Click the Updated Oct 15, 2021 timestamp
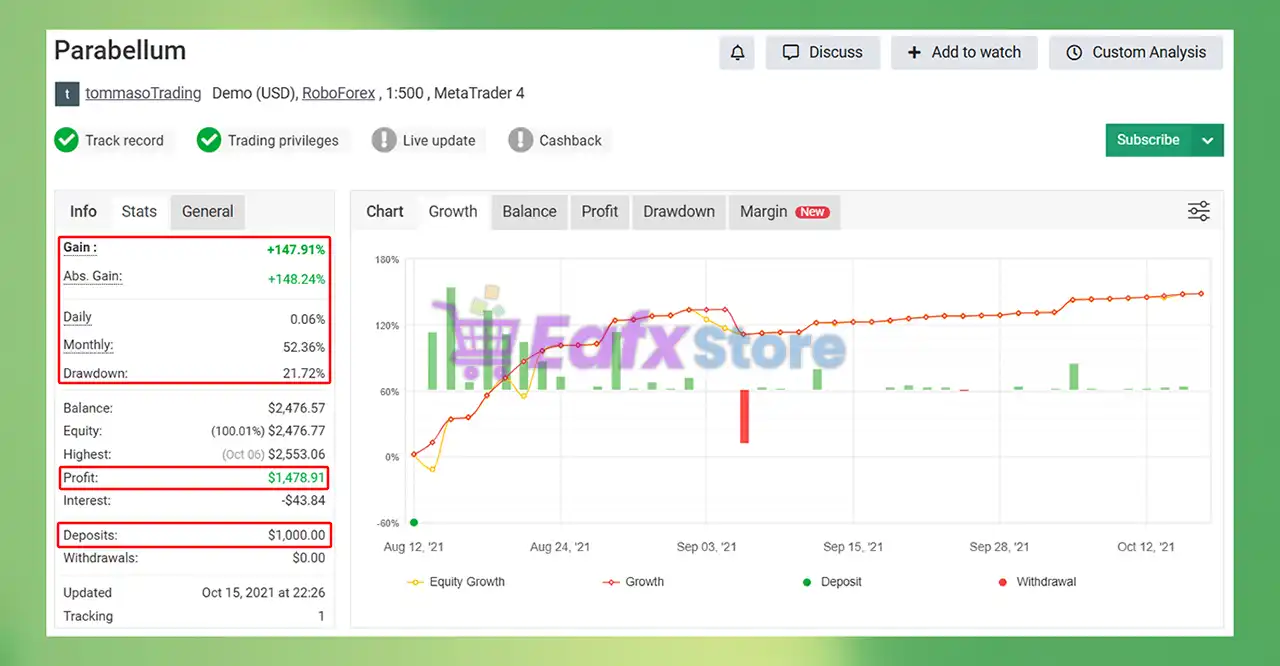This screenshot has height=666, width=1280. [x=263, y=593]
